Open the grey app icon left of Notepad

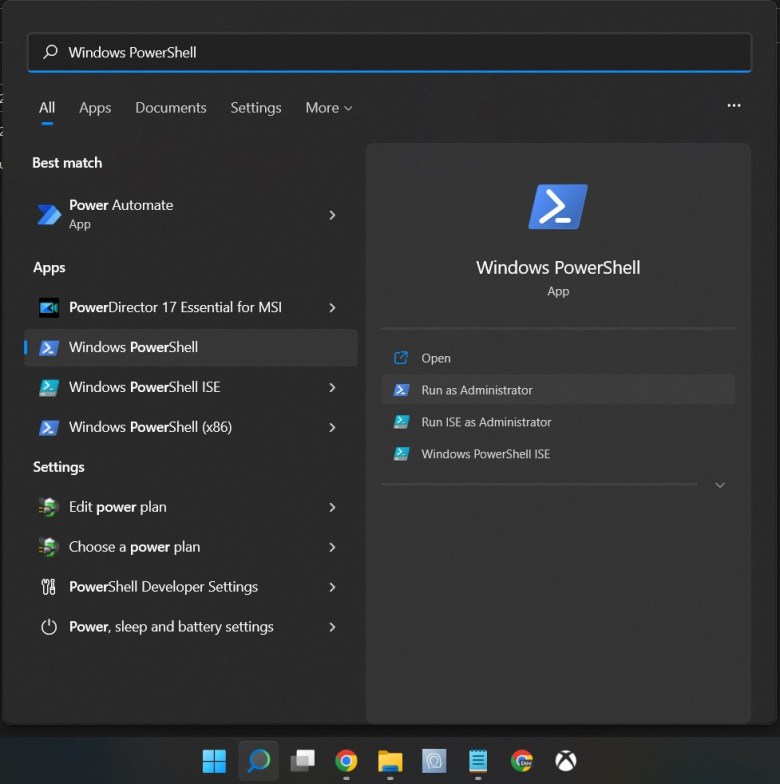(x=434, y=761)
